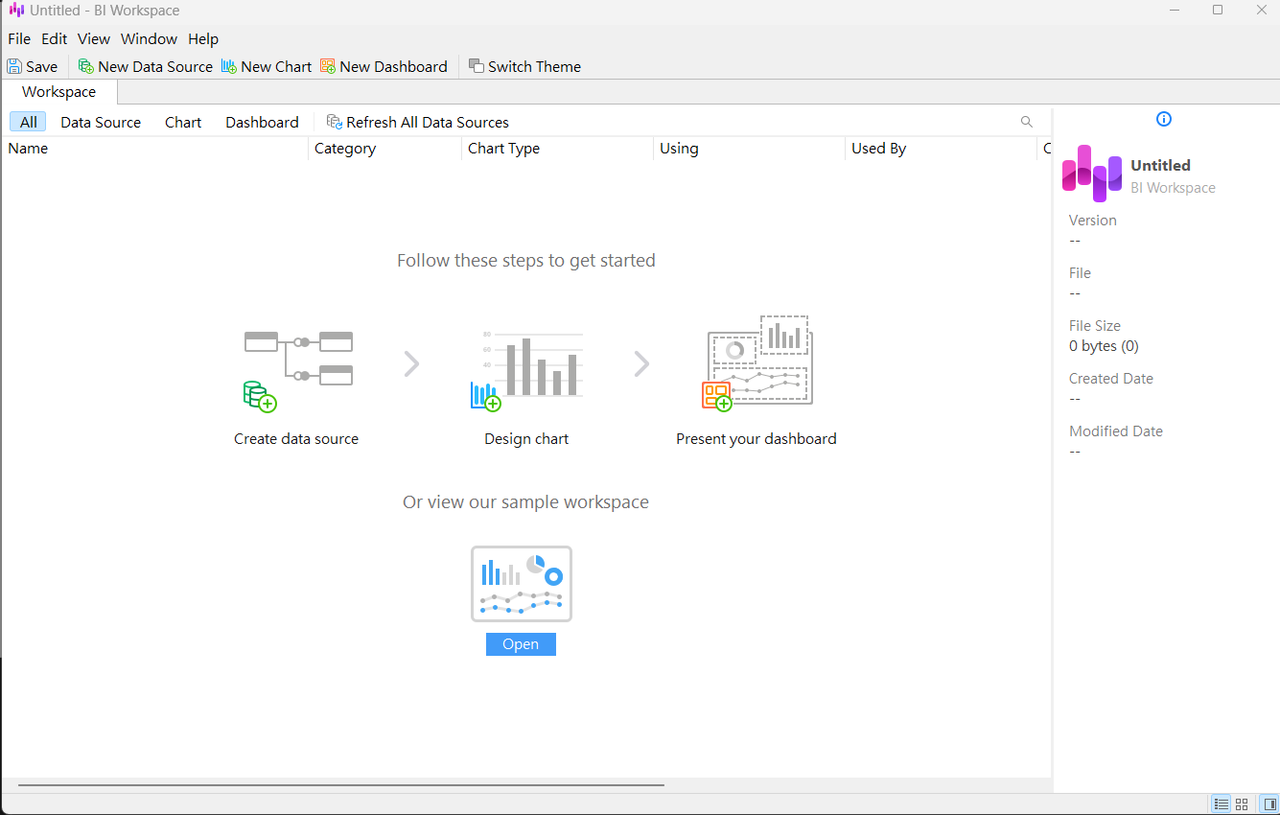The image size is (1280, 815).
Task: Click the horizontal scrollbar
Action: pos(341,785)
